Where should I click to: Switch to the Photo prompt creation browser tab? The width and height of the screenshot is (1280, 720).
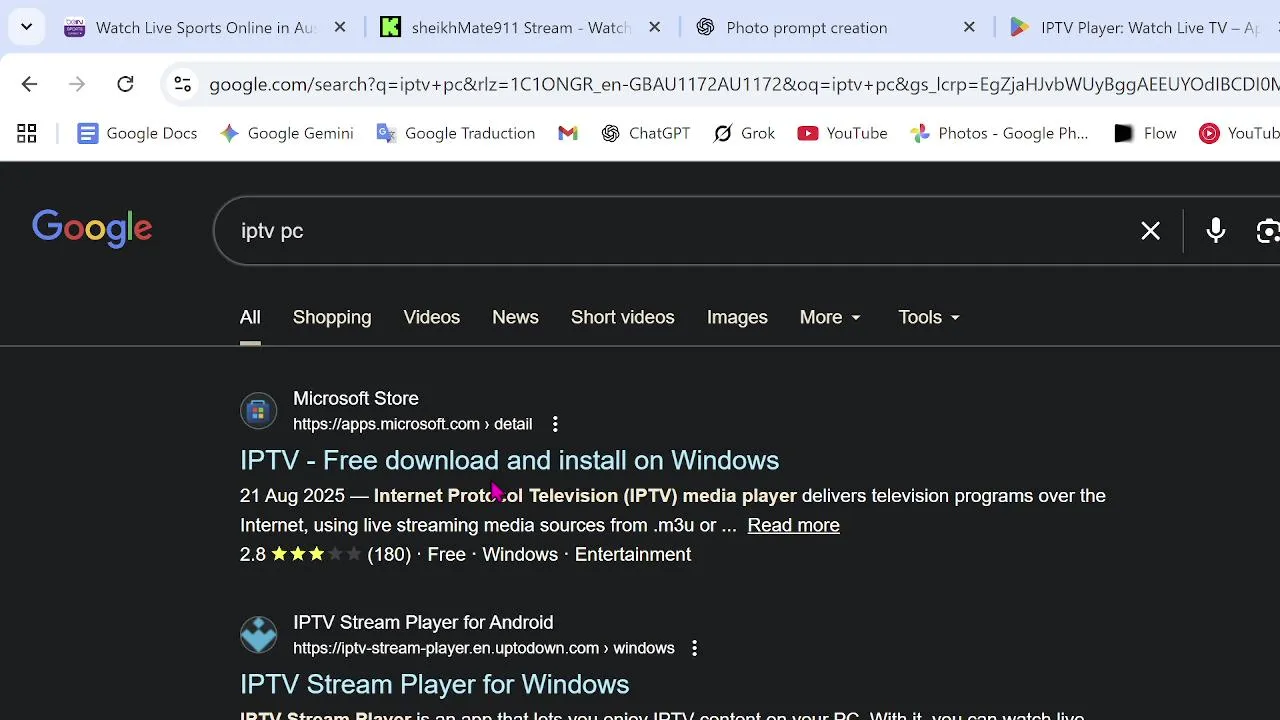(x=806, y=27)
